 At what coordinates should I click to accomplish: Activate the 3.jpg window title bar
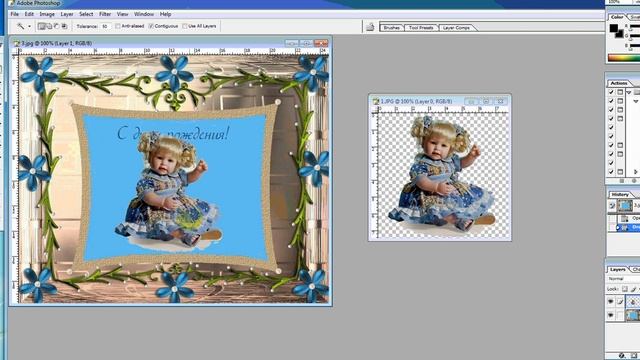(171, 43)
